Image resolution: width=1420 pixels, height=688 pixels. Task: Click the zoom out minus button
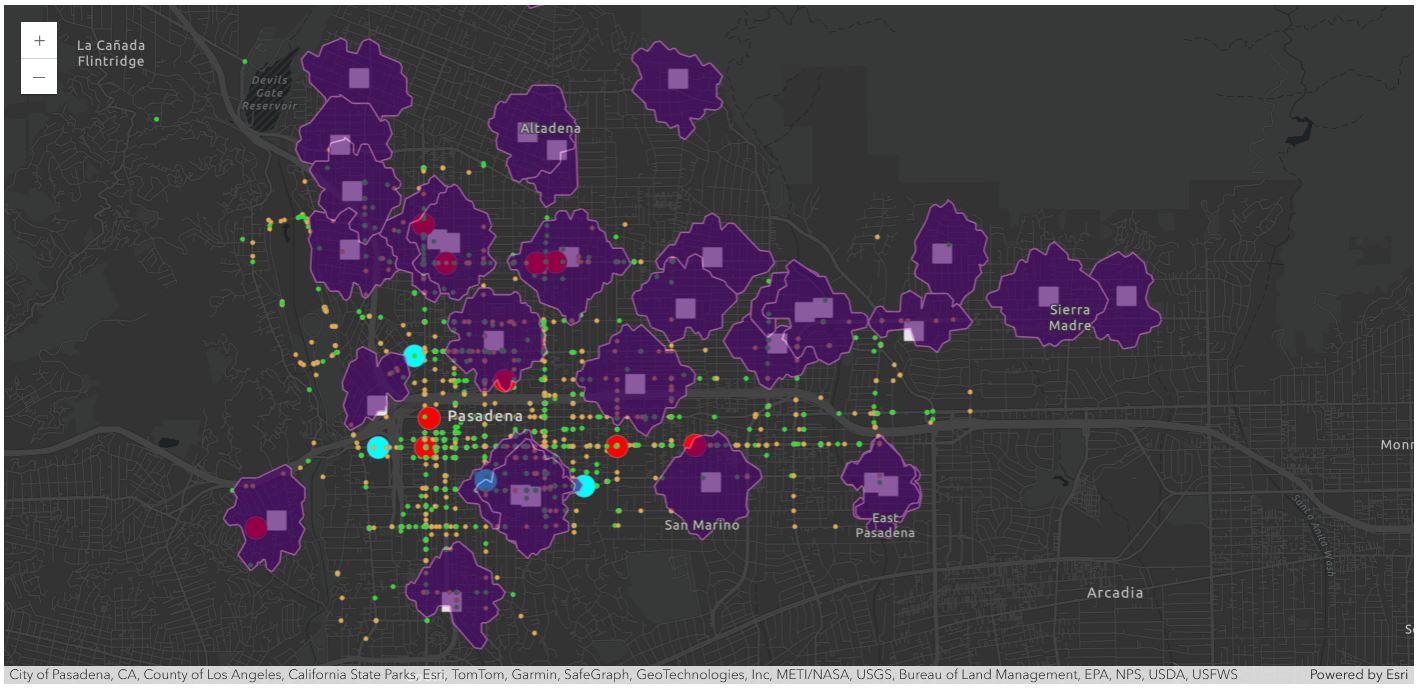[x=39, y=77]
